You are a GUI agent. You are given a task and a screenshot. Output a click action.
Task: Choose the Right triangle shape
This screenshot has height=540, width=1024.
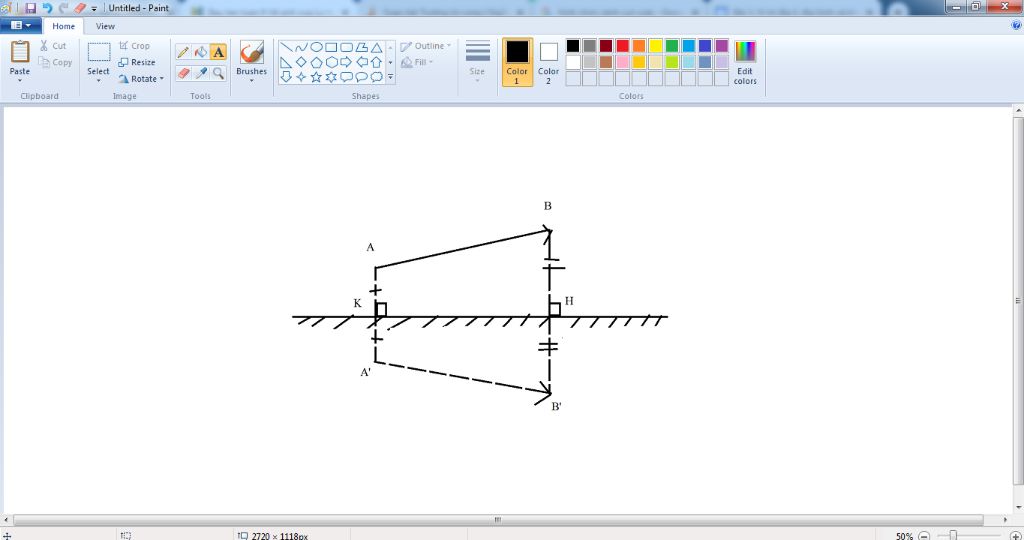[x=286, y=62]
